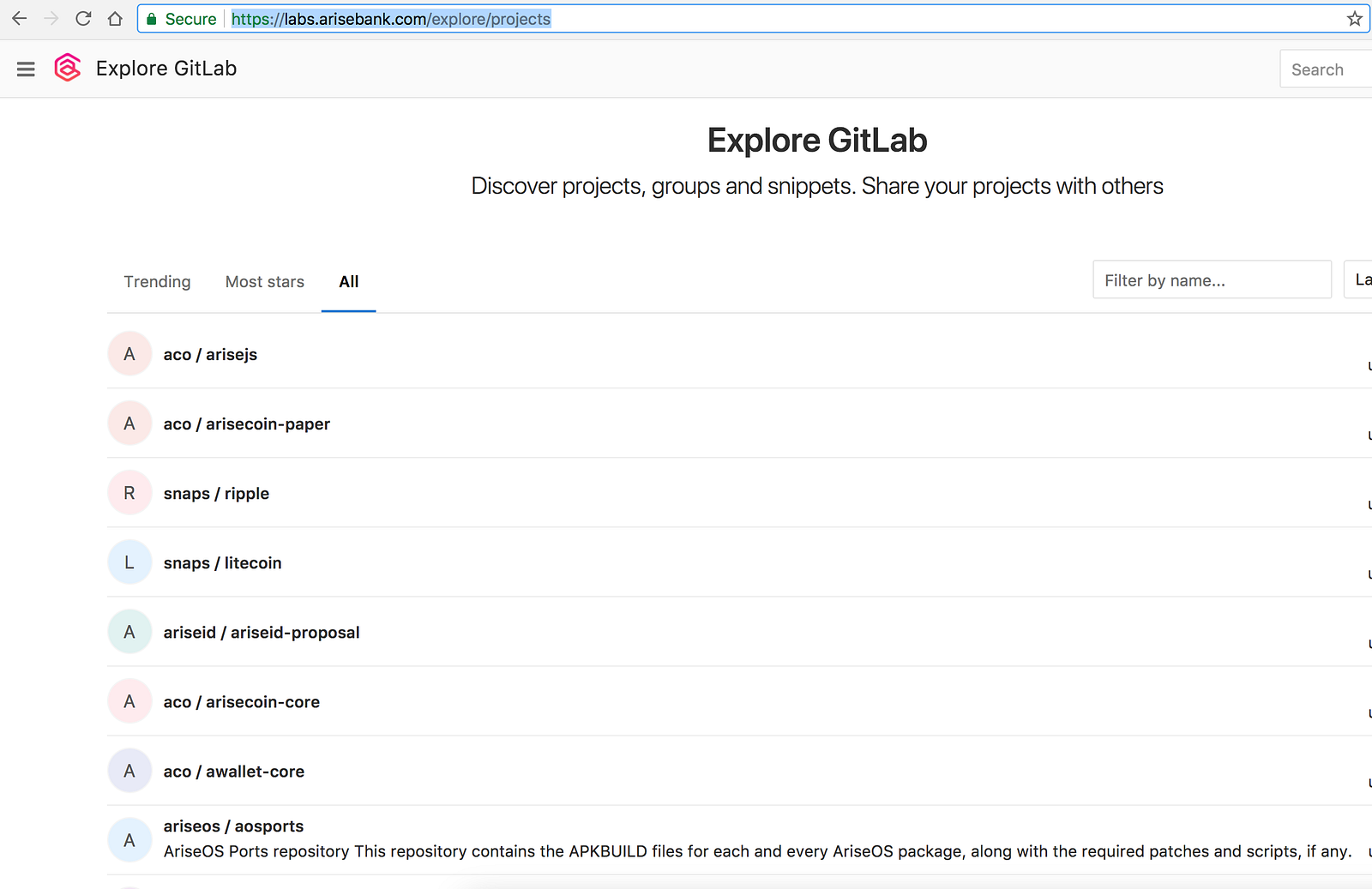Click the Explore GitLab header title

(166, 69)
